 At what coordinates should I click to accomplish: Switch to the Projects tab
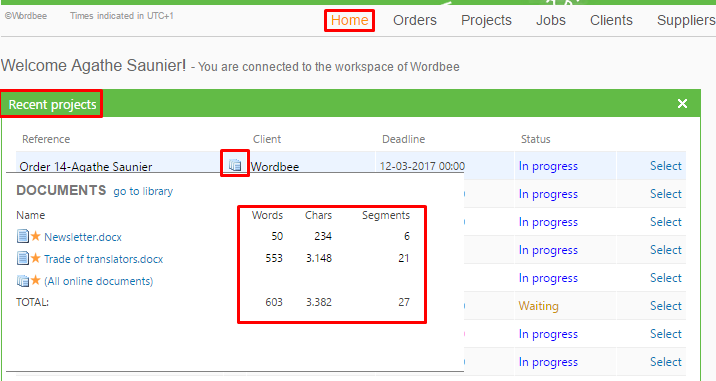486,20
